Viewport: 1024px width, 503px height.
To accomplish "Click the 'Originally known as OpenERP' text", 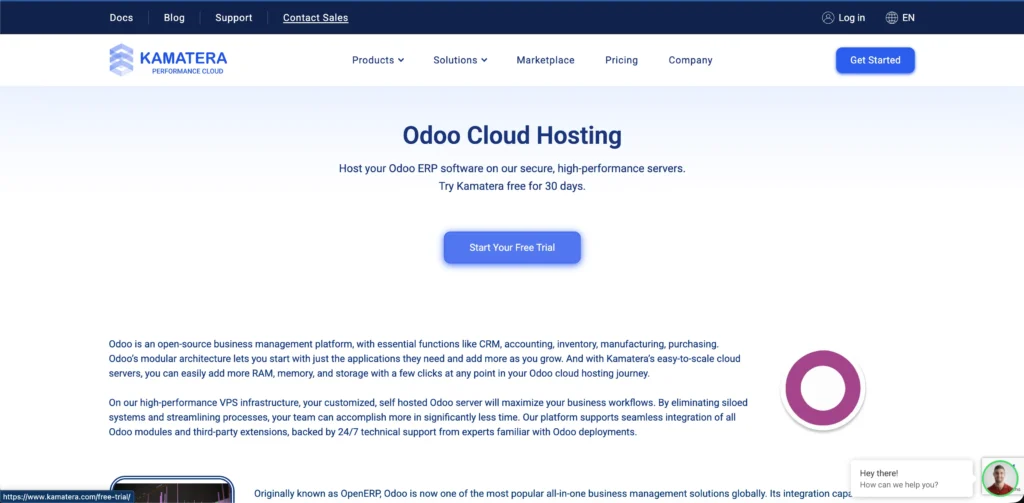I will [x=554, y=493].
